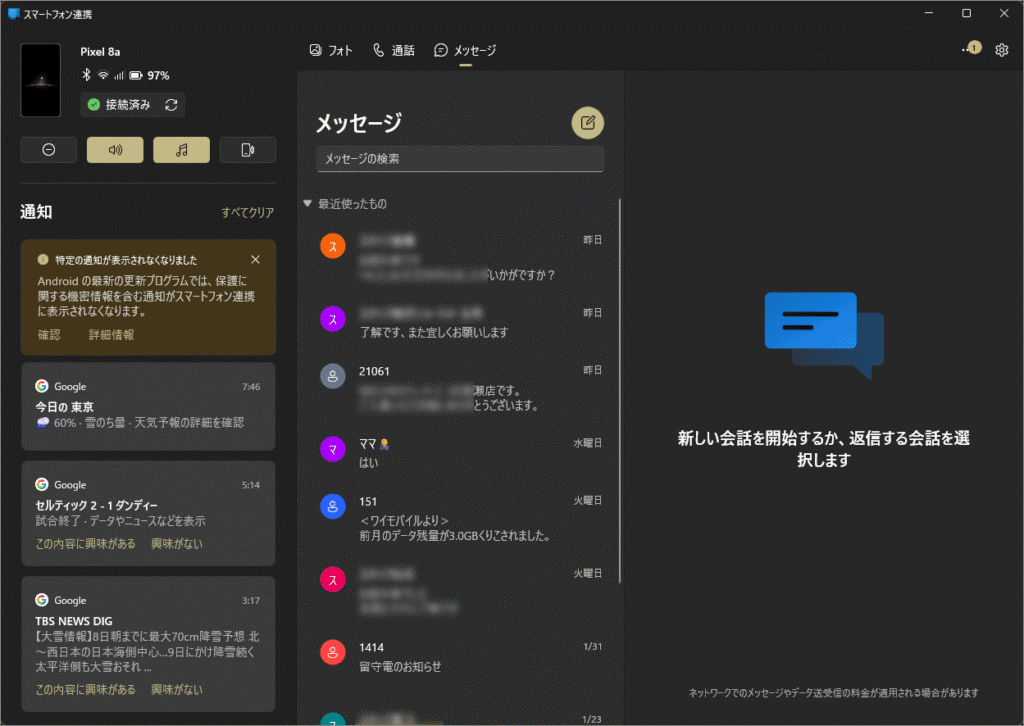Viewport: 1024px width, 726px height.
Task: Open the more options menu with badge
Action: click(x=970, y=49)
